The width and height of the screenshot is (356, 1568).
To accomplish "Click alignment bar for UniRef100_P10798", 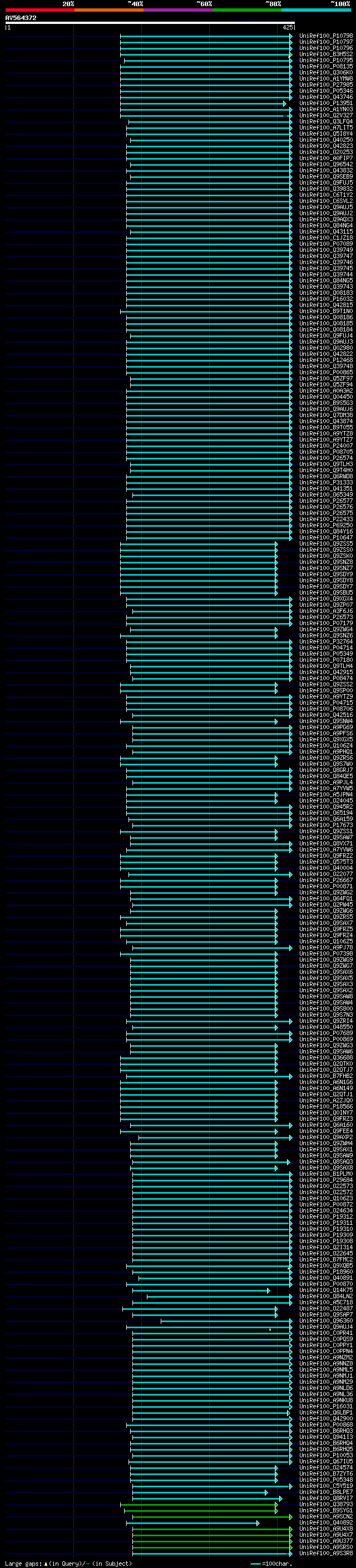I will click(x=206, y=36).
